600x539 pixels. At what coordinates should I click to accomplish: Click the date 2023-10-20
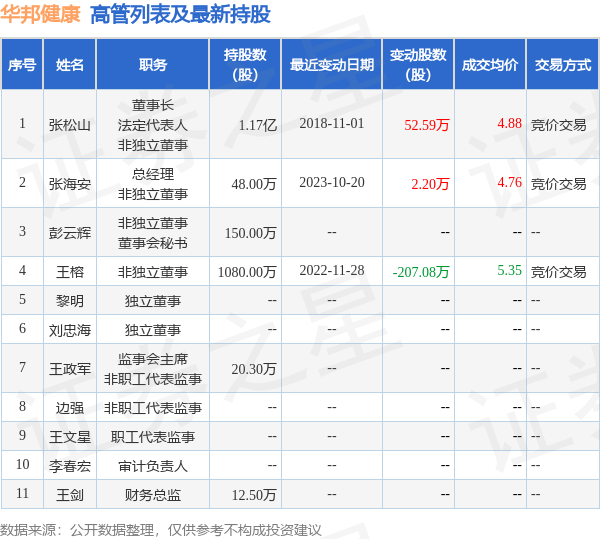(332, 182)
